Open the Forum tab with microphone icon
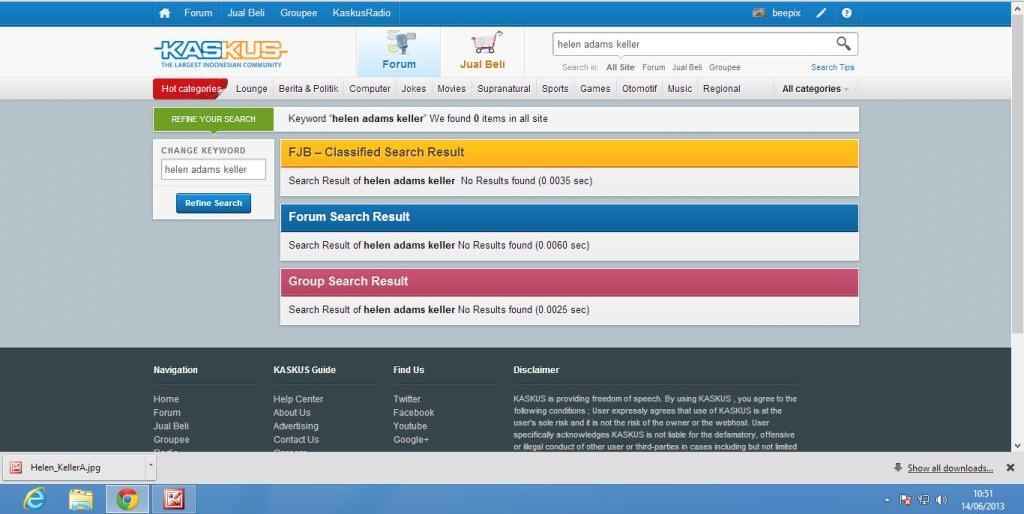Image resolution: width=1024 pixels, height=514 pixels. [x=398, y=52]
